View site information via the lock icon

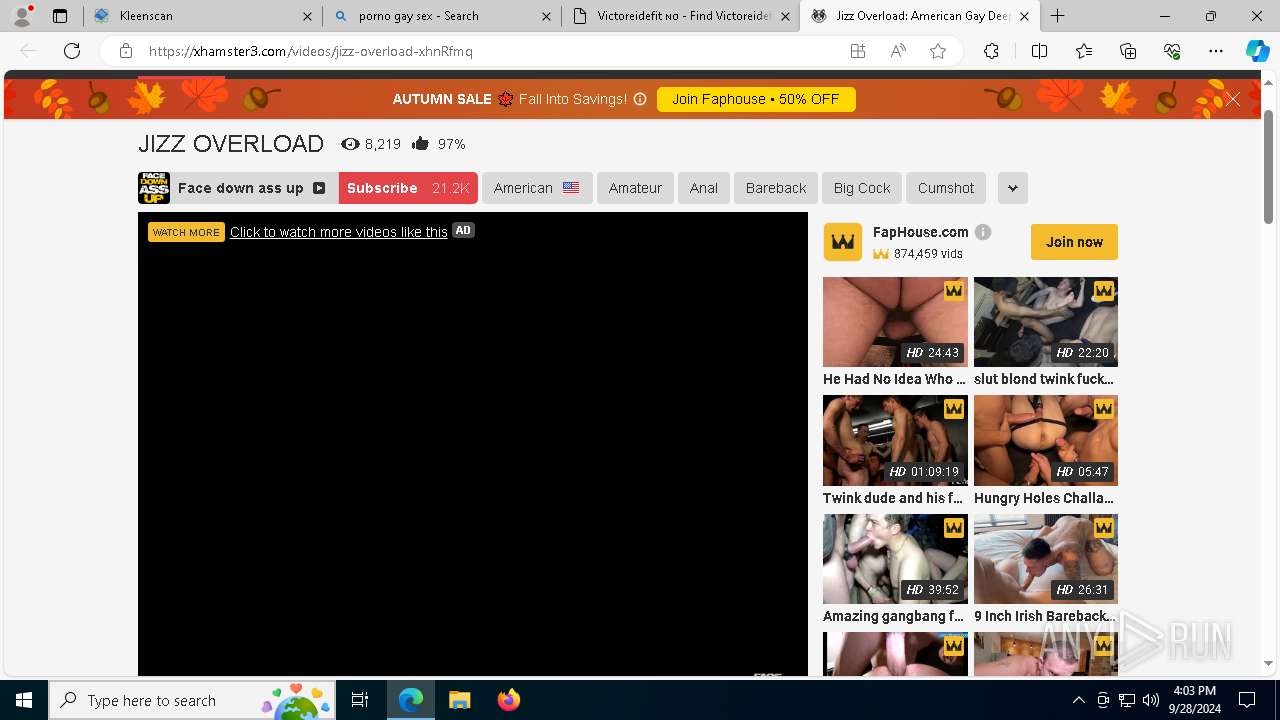(125, 51)
